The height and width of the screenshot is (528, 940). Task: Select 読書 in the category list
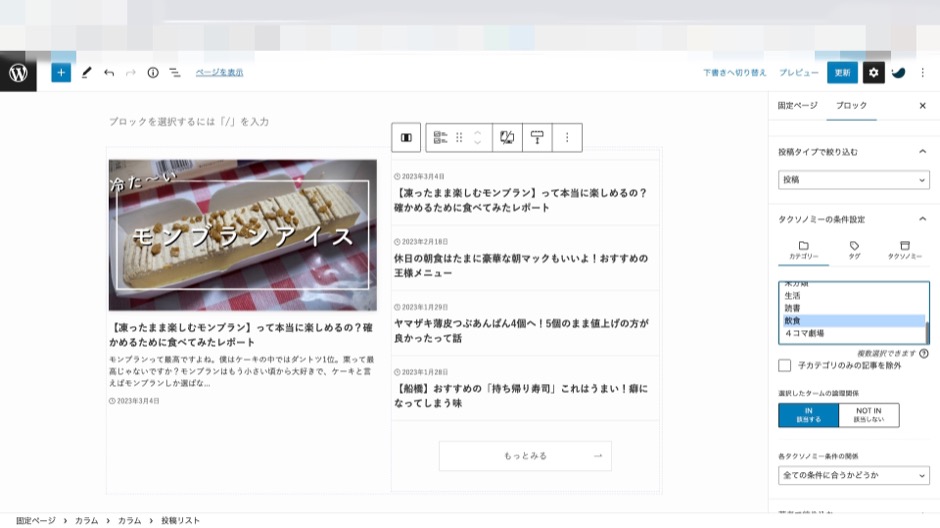[854, 308]
